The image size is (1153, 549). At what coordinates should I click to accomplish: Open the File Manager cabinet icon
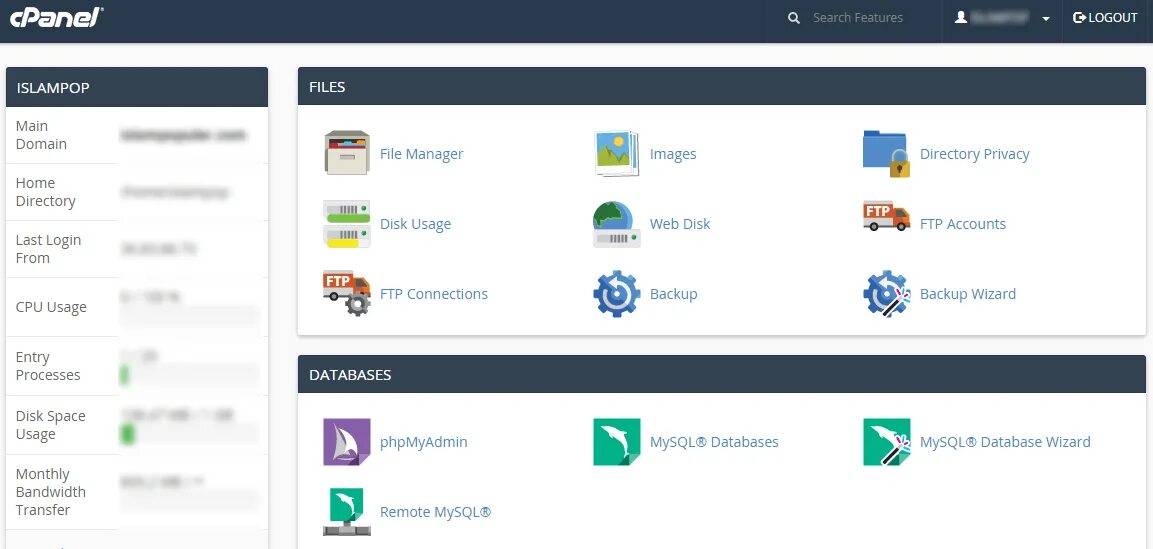[x=347, y=153]
